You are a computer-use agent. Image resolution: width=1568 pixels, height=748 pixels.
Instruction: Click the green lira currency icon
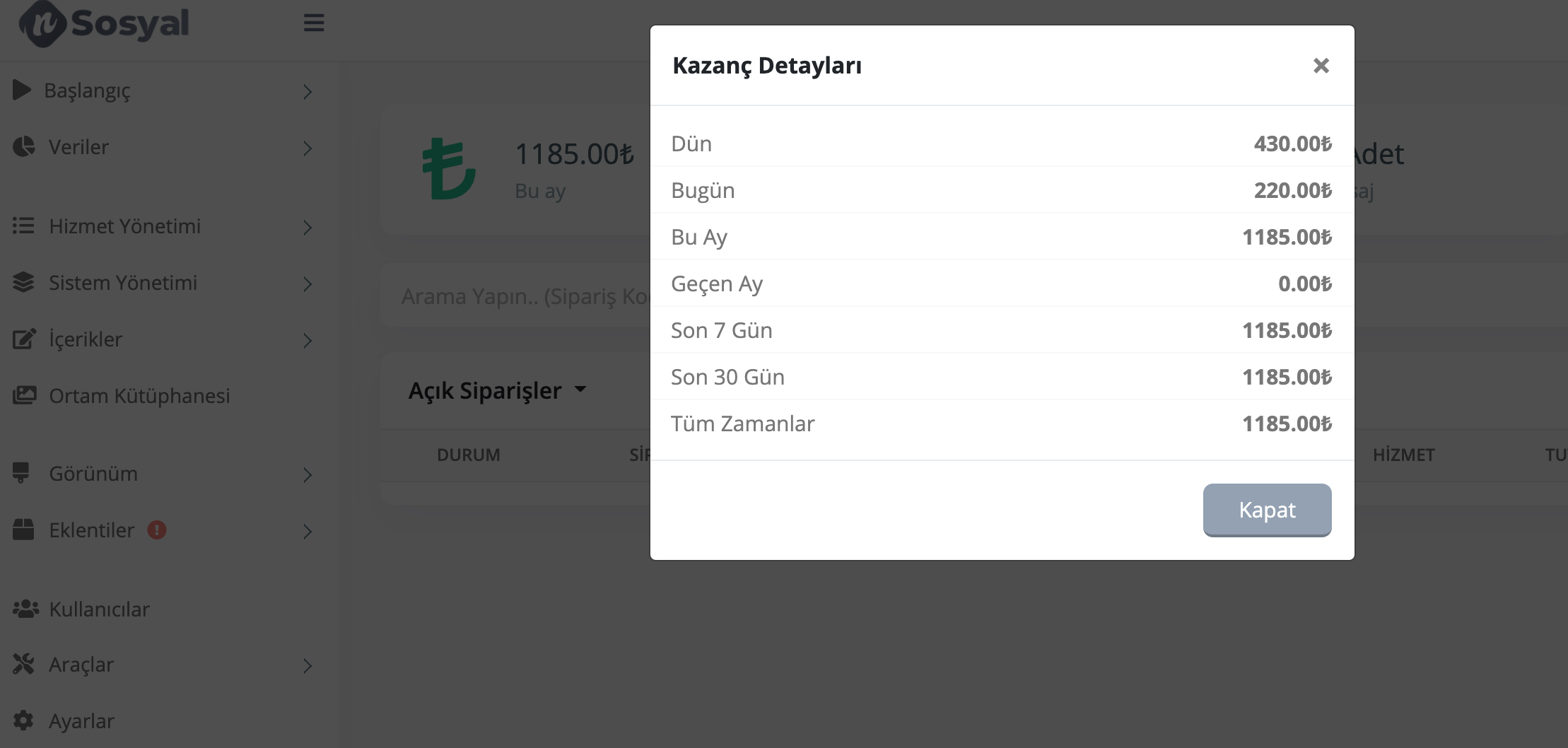tap(448, 169)
